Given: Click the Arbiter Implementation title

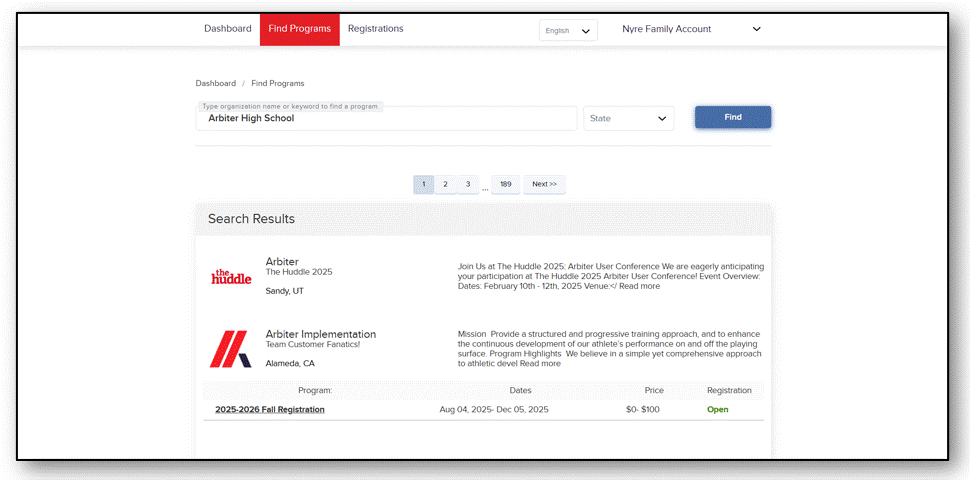Looking at the screenshot, I should point(320,334).
